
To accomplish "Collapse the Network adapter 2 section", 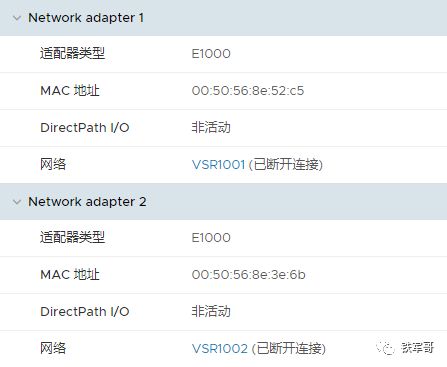I will (x=17, y=202).
